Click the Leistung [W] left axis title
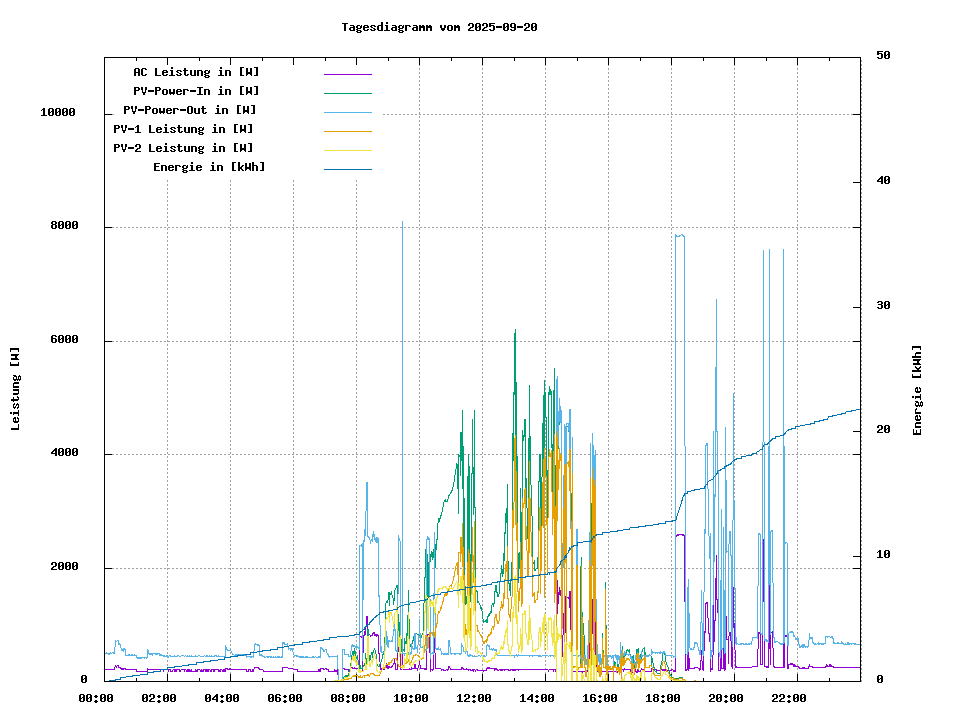This screenshot has width=960, height=720. [16, 388]
